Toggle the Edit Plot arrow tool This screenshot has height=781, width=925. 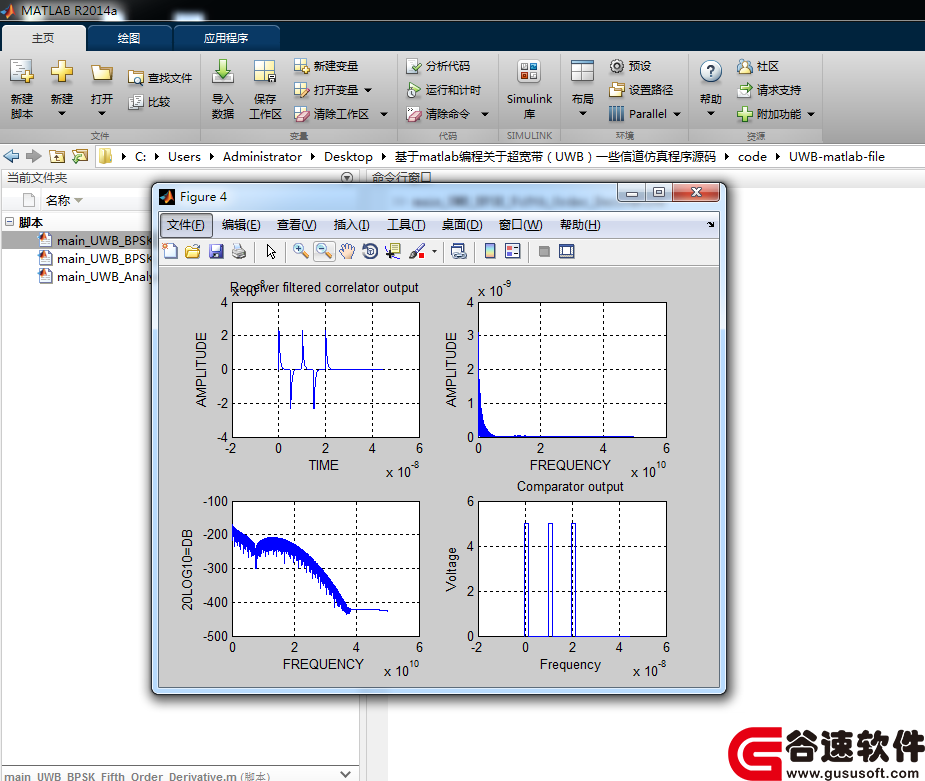[271, 251]
